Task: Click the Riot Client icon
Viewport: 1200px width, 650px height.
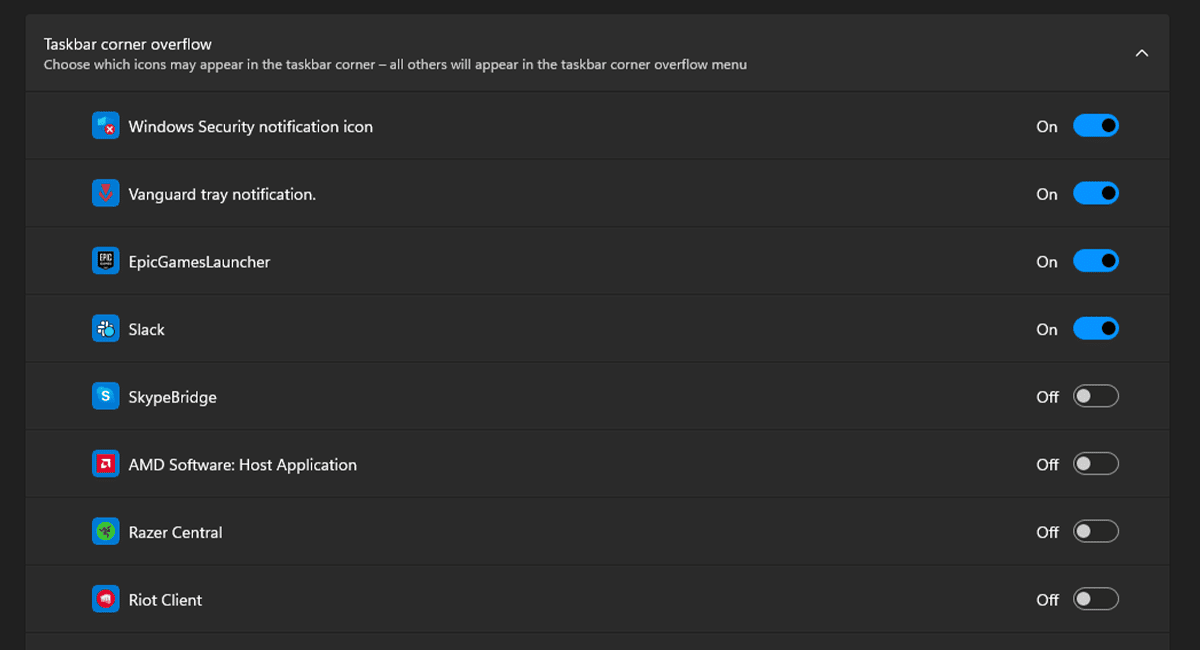Action: coord(105,599)
